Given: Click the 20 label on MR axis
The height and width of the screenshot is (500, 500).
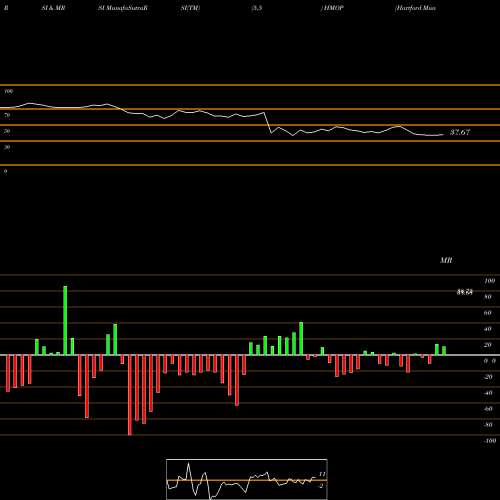Looking at the screenshot, I should click(x=488, y=345).
